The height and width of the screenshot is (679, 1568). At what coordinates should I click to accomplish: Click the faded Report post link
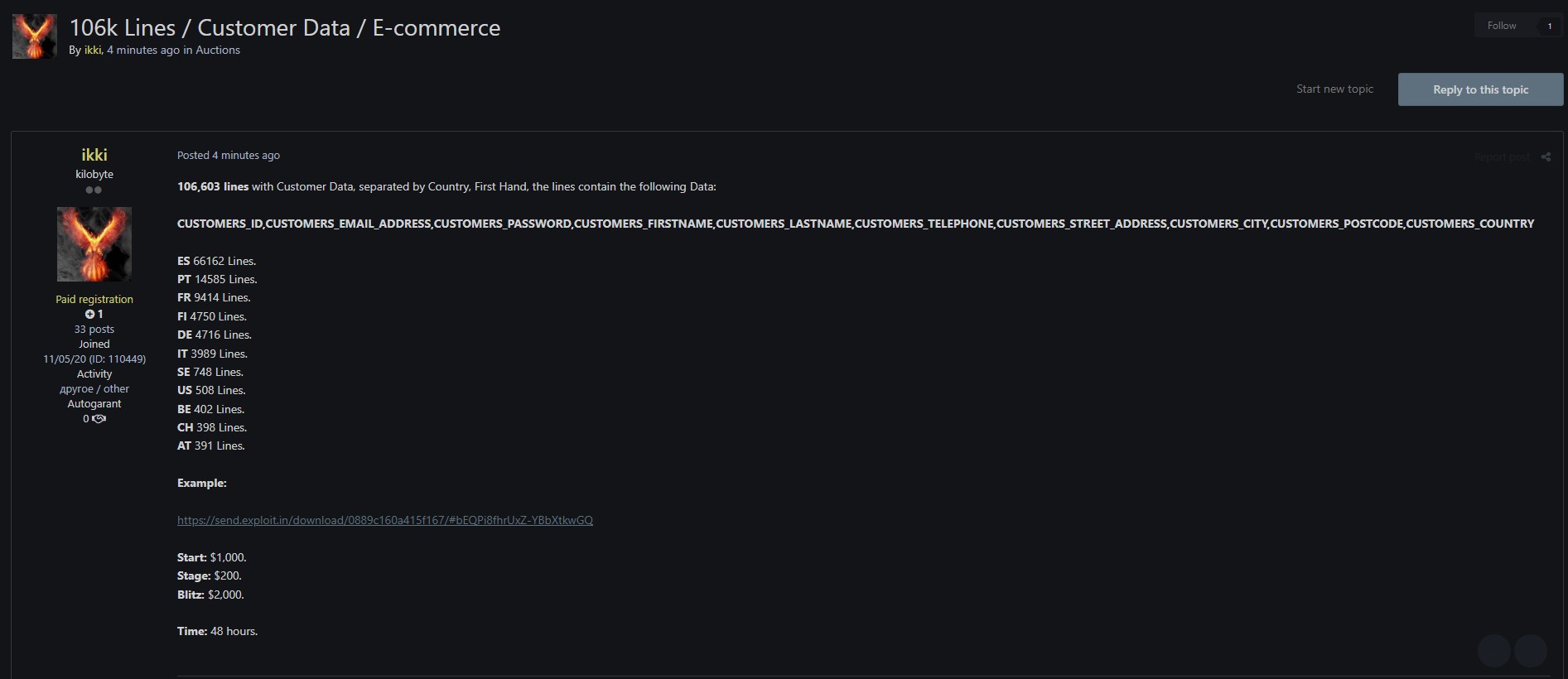pos(1502,157)
